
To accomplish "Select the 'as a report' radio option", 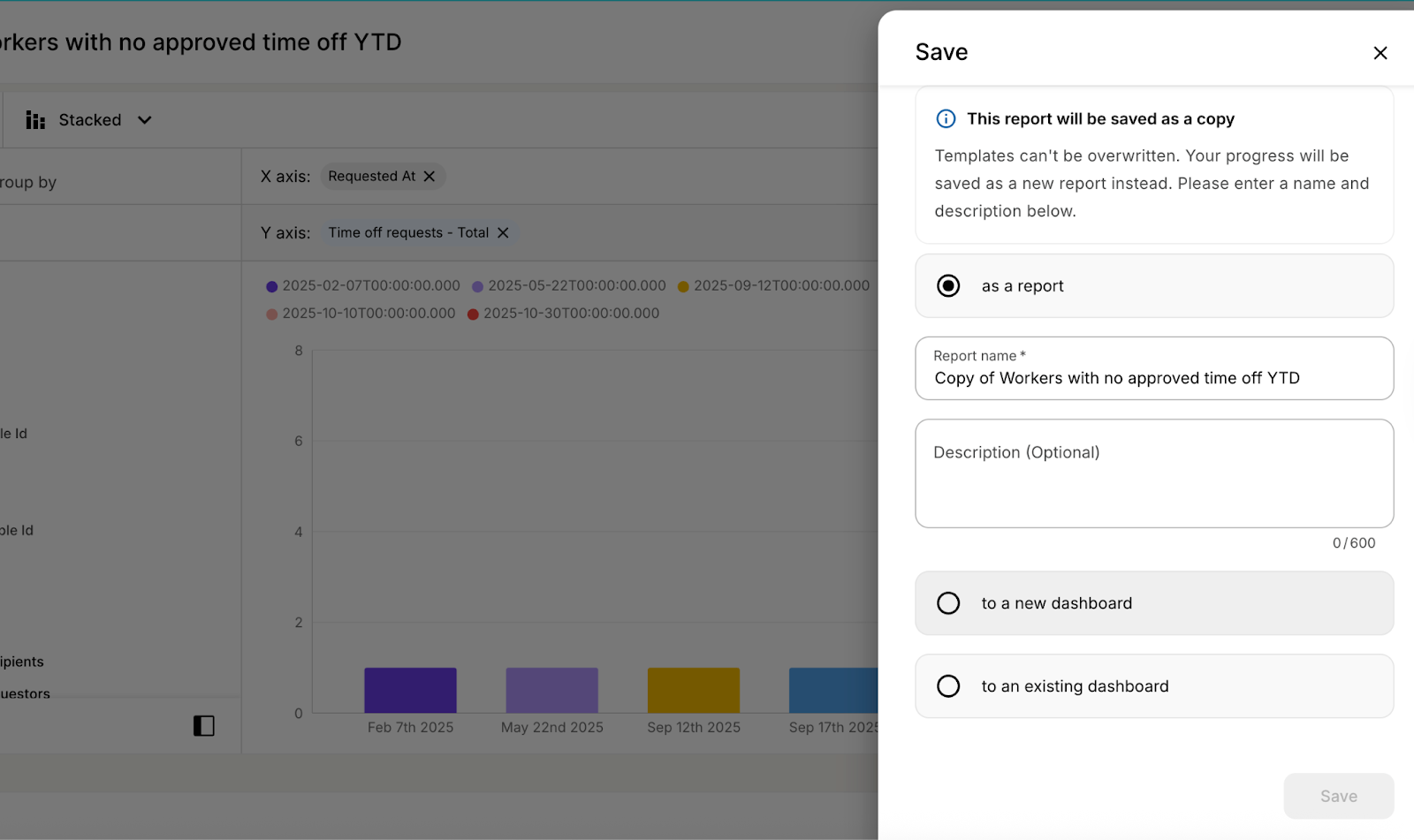I will (948, 286).
